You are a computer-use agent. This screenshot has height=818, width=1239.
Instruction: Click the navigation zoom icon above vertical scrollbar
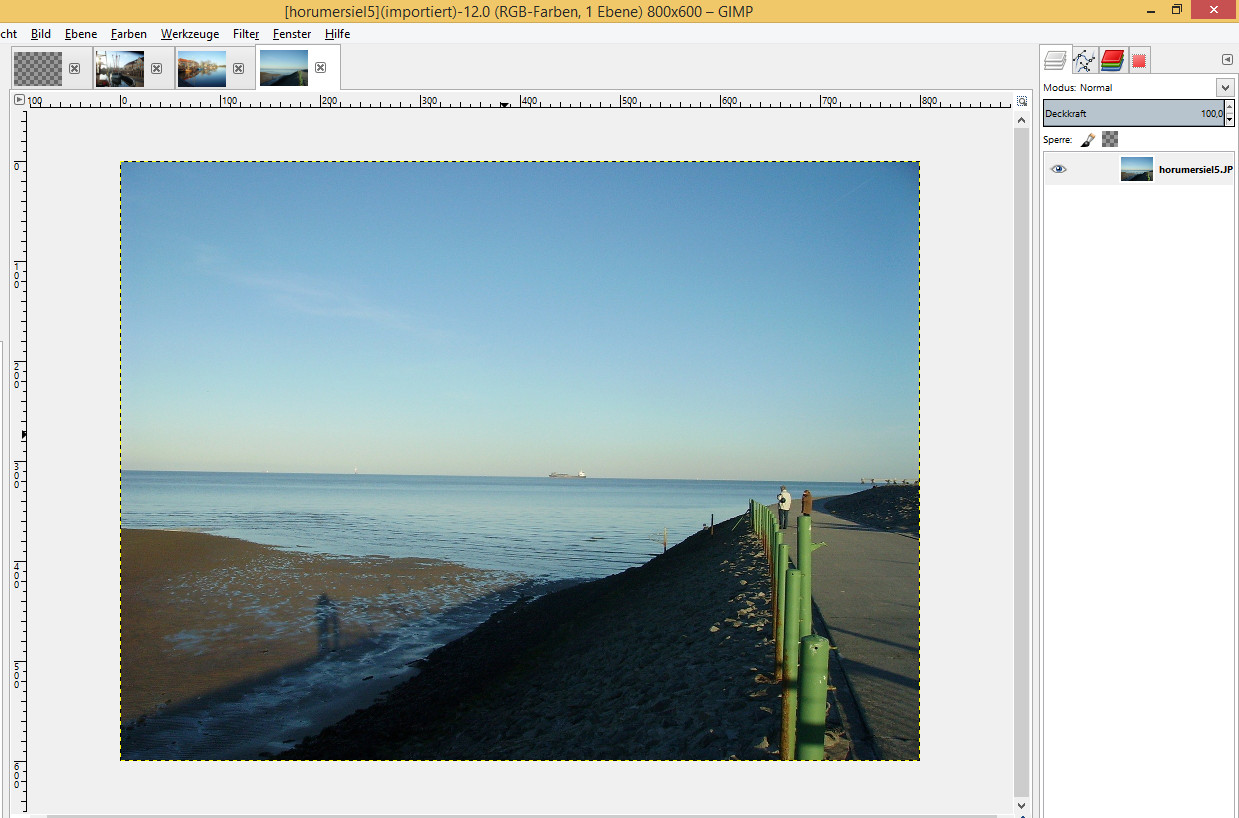(1021, 101)
